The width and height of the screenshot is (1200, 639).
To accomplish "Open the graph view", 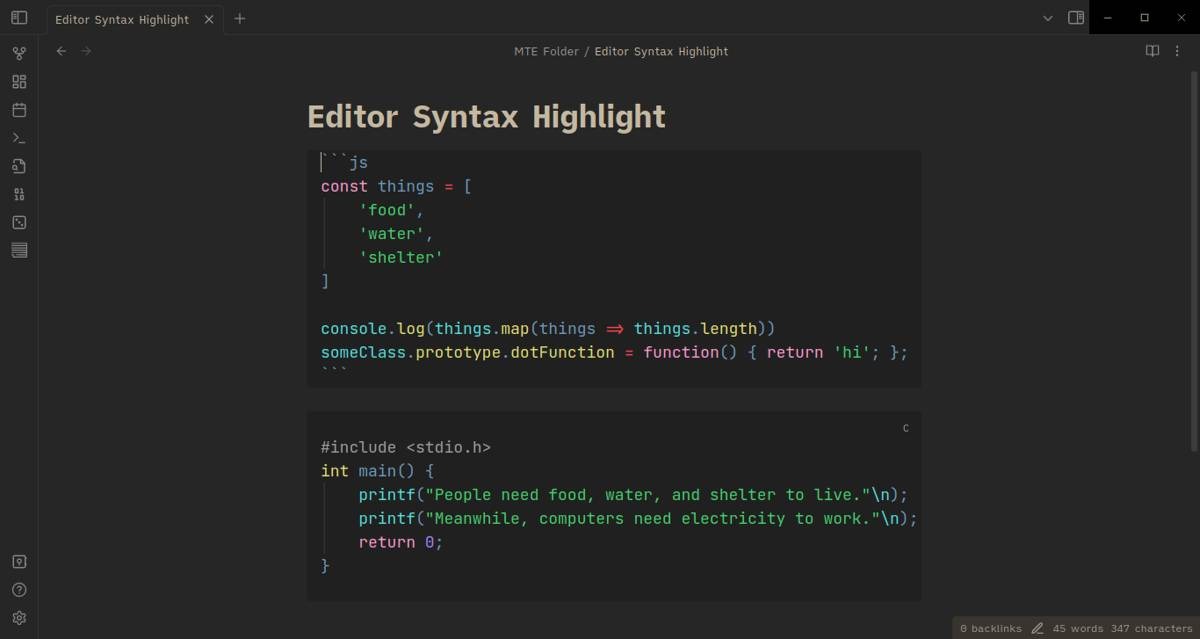I will 19,52.
